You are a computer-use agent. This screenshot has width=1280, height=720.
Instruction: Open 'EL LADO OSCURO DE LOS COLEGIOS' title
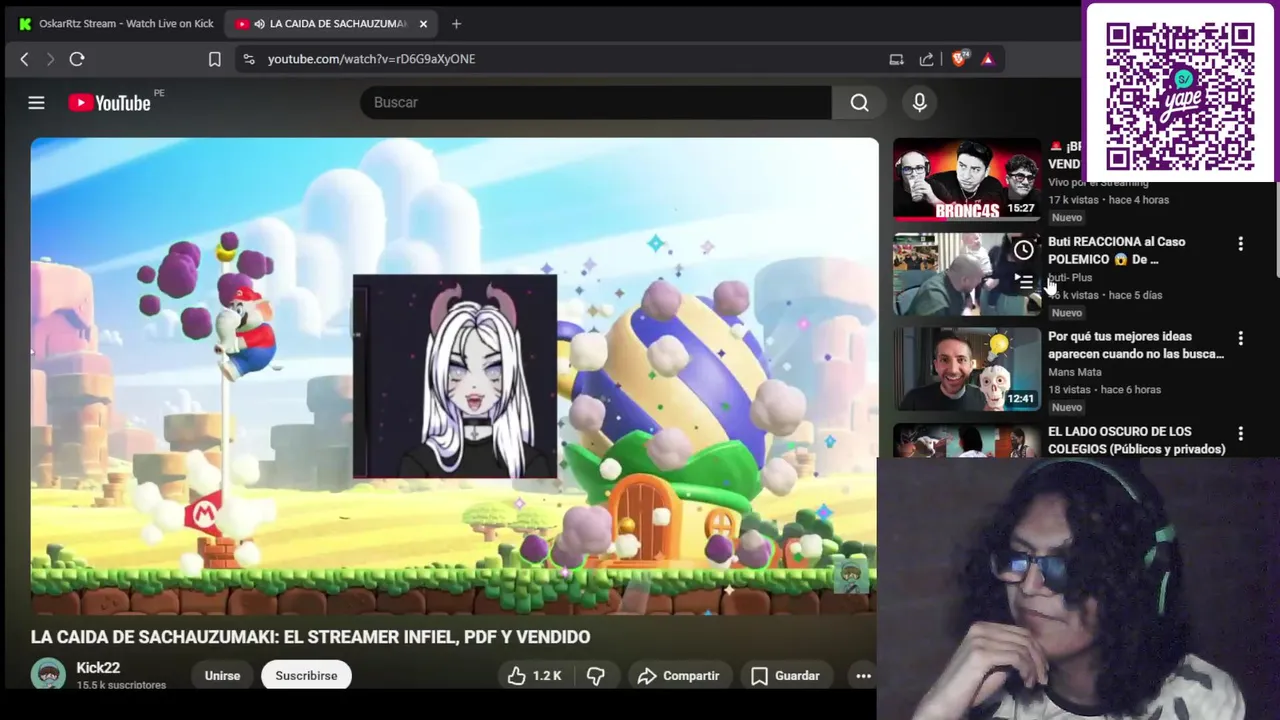pos(1137,440)
